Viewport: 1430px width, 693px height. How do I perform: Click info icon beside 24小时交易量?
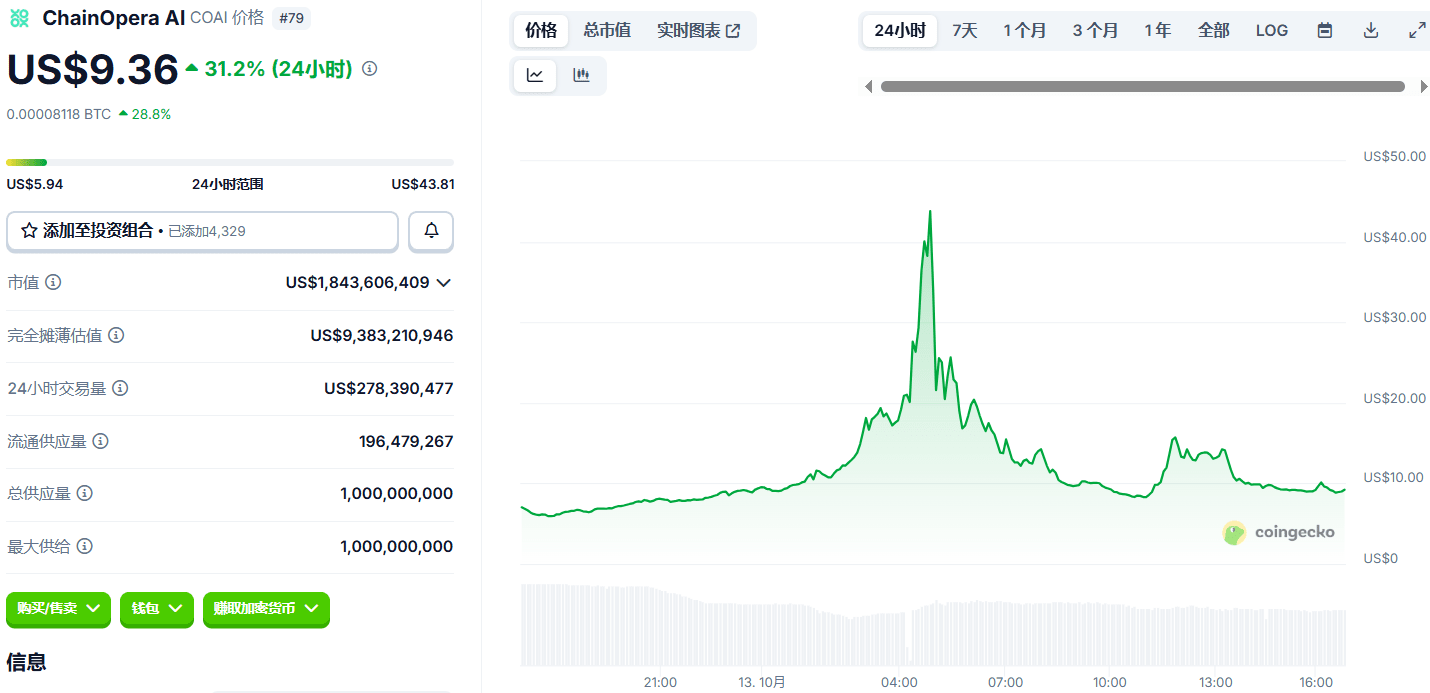point(120,388)
